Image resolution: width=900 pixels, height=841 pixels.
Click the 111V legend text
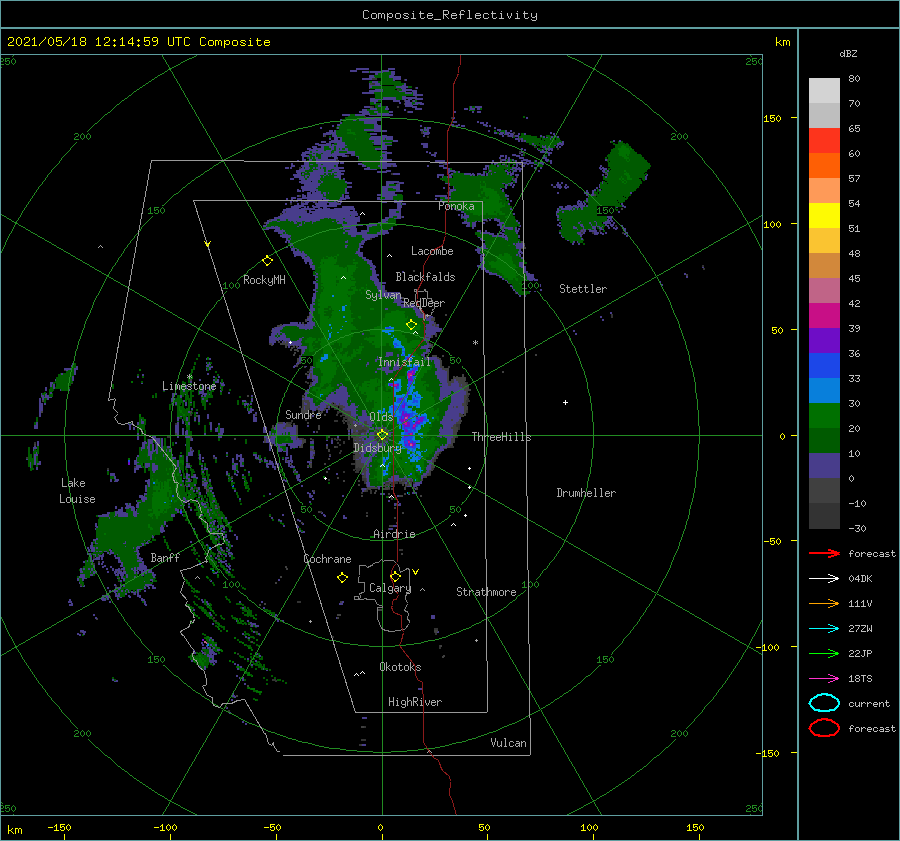pos(860,603)
